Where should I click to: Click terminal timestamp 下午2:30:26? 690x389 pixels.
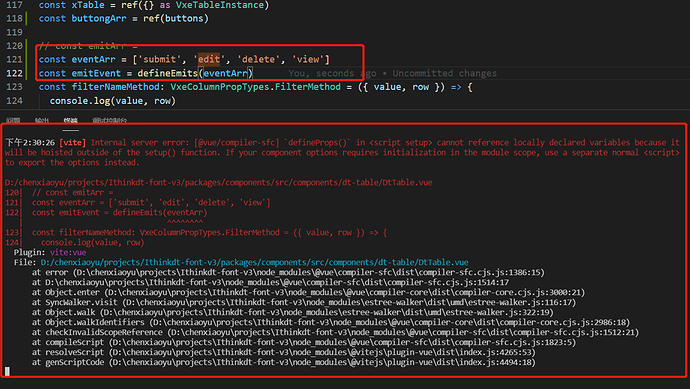(30, 143)
